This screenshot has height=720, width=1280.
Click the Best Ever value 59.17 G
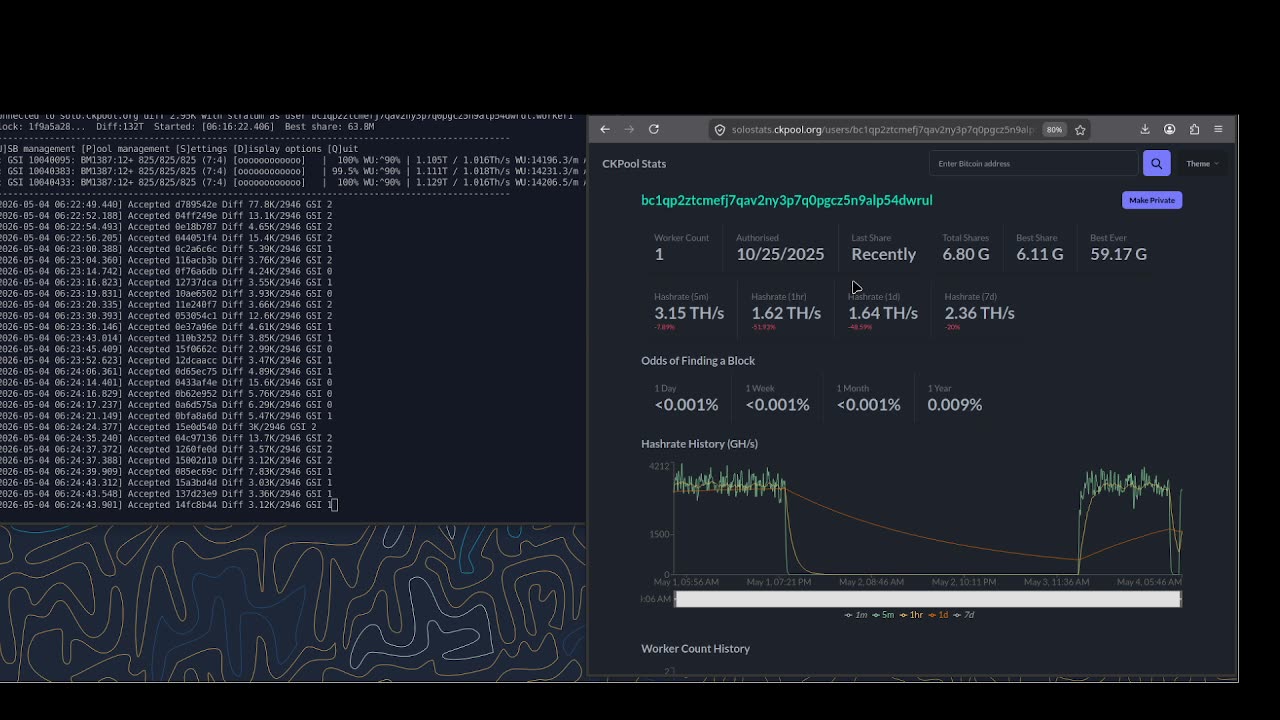point(1118,254)
